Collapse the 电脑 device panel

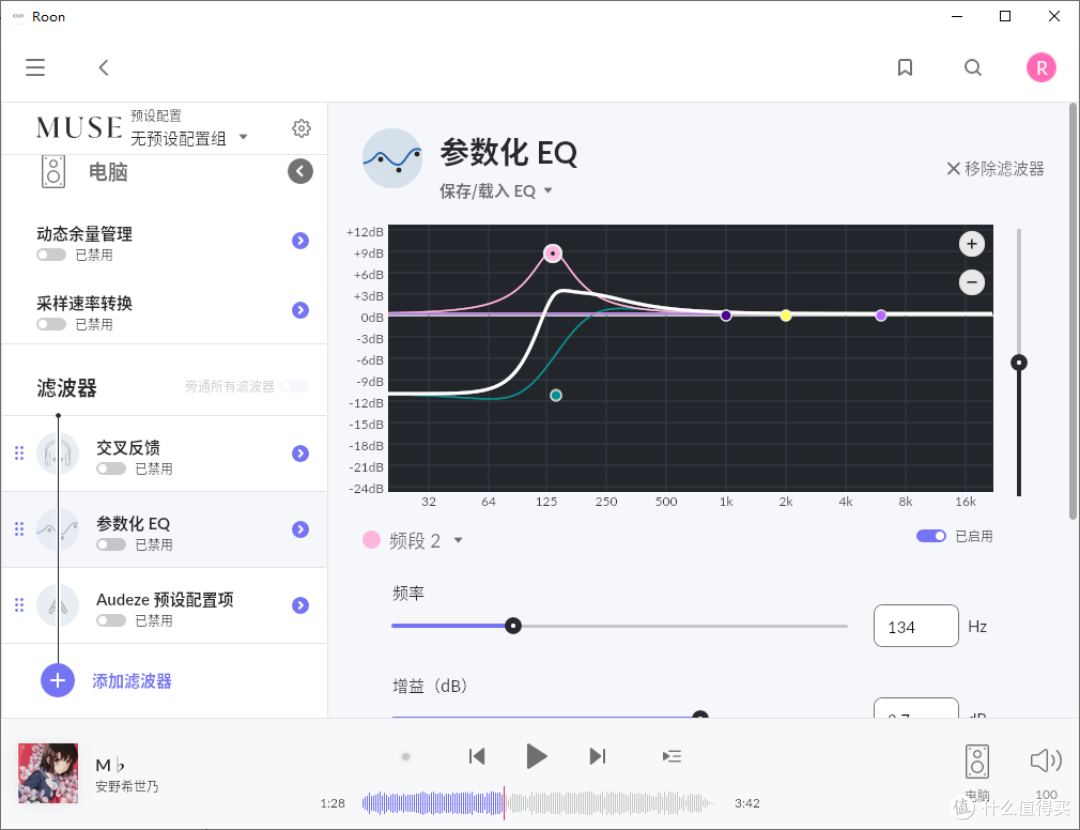point(300,171)
